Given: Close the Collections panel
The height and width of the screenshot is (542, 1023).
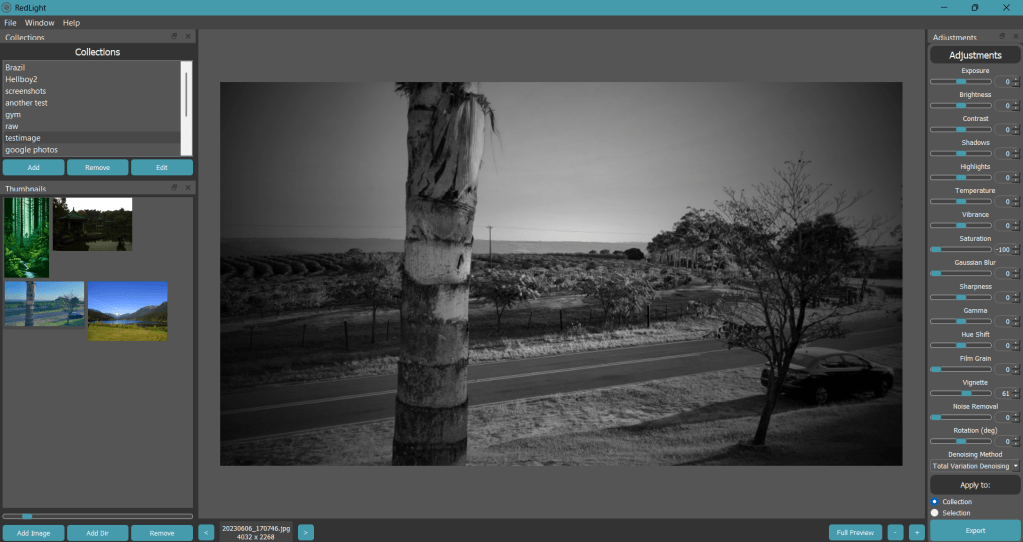Looking at the screenshot, I should pos(188,36).
